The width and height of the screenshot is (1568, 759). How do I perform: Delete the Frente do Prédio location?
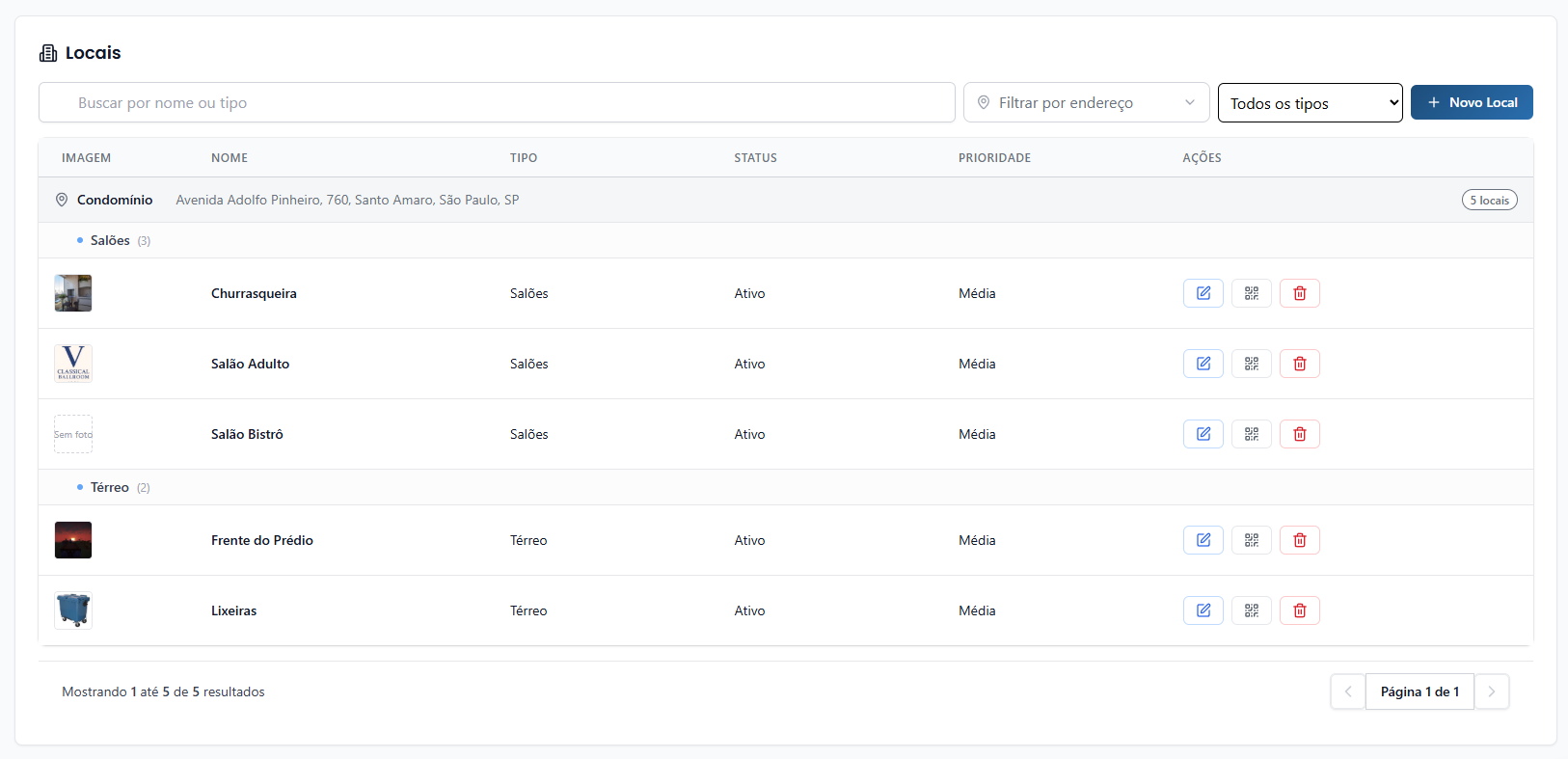coord(1299,540)
